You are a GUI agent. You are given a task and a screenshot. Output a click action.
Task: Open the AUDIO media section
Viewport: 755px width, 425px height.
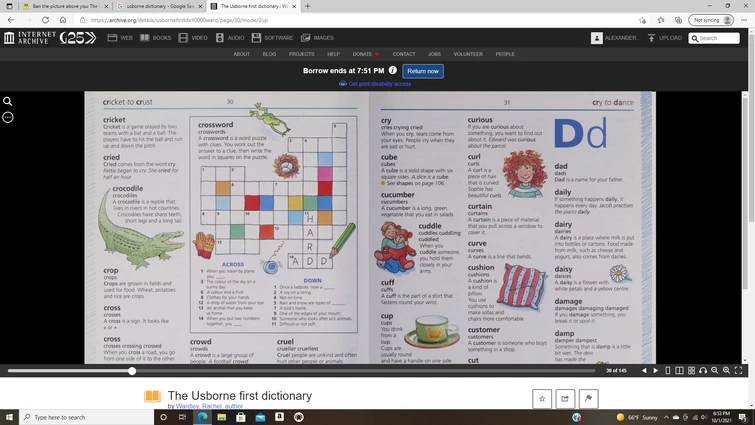230,38
